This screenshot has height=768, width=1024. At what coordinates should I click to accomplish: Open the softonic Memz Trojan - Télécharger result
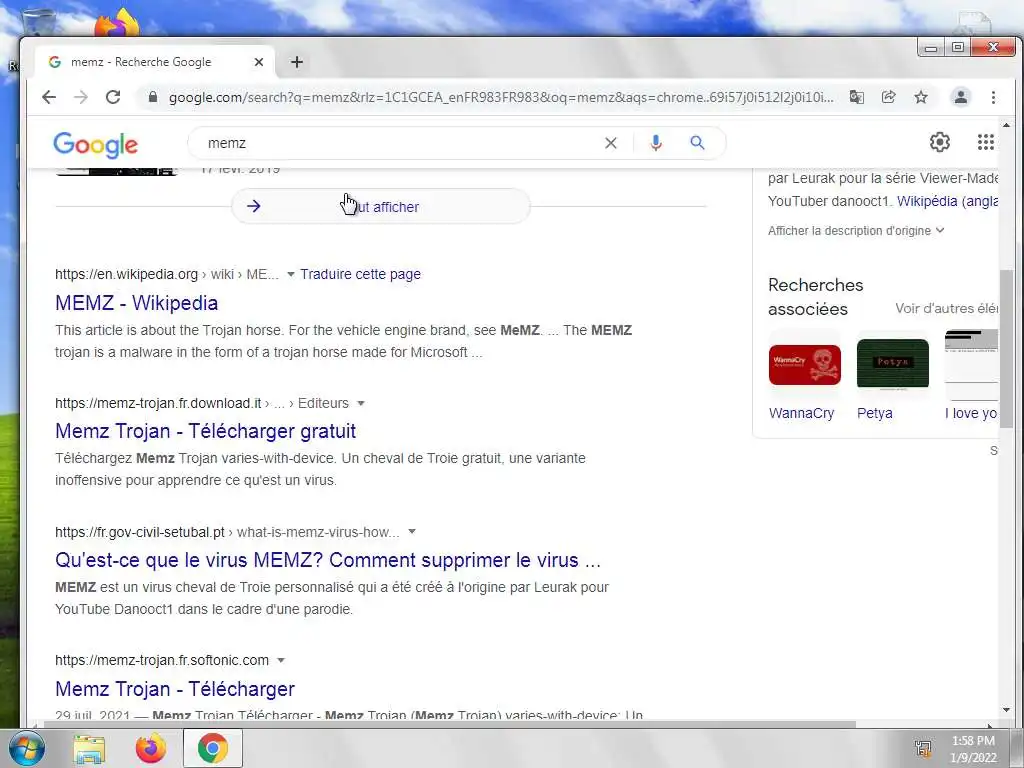coord(175,689)
